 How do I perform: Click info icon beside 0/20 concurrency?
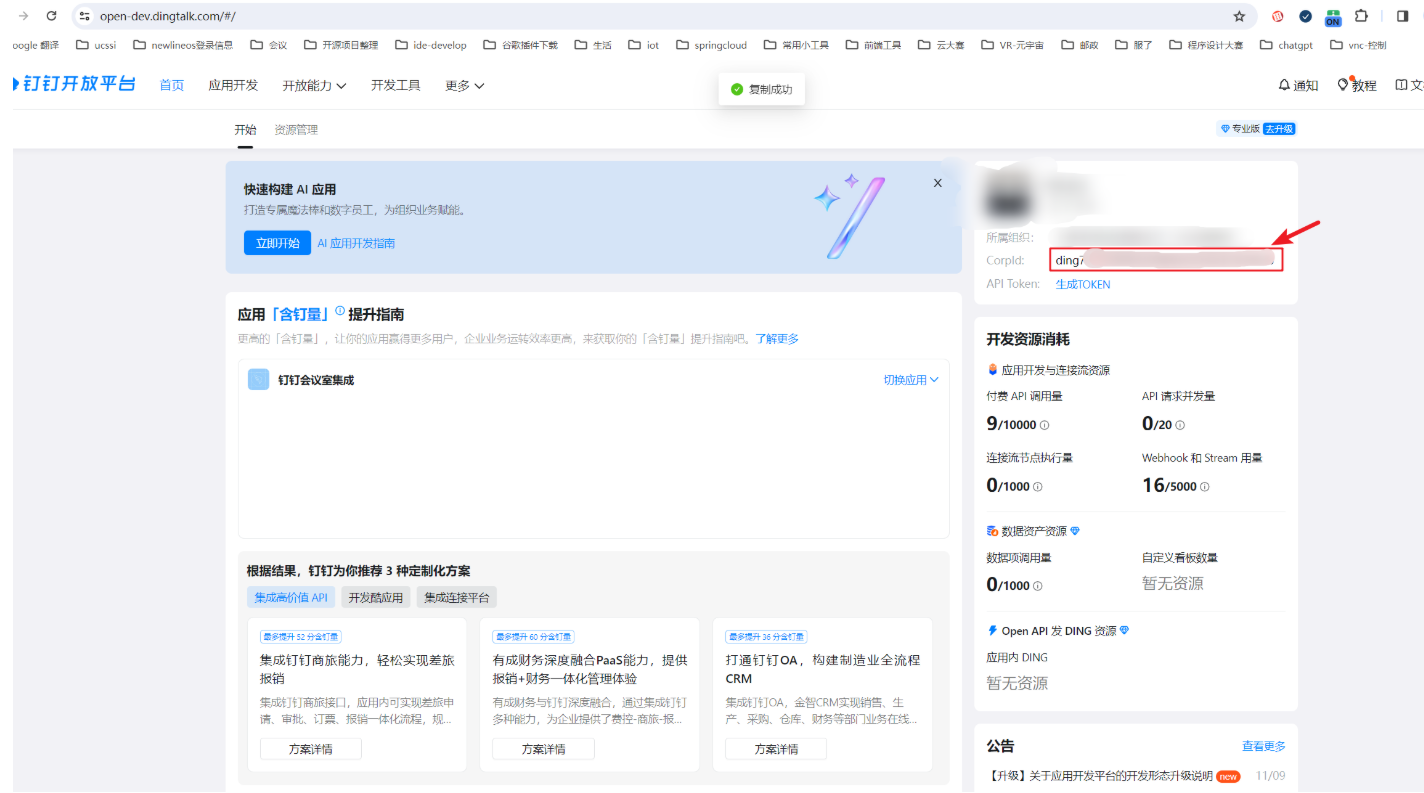pos(1180,425)
